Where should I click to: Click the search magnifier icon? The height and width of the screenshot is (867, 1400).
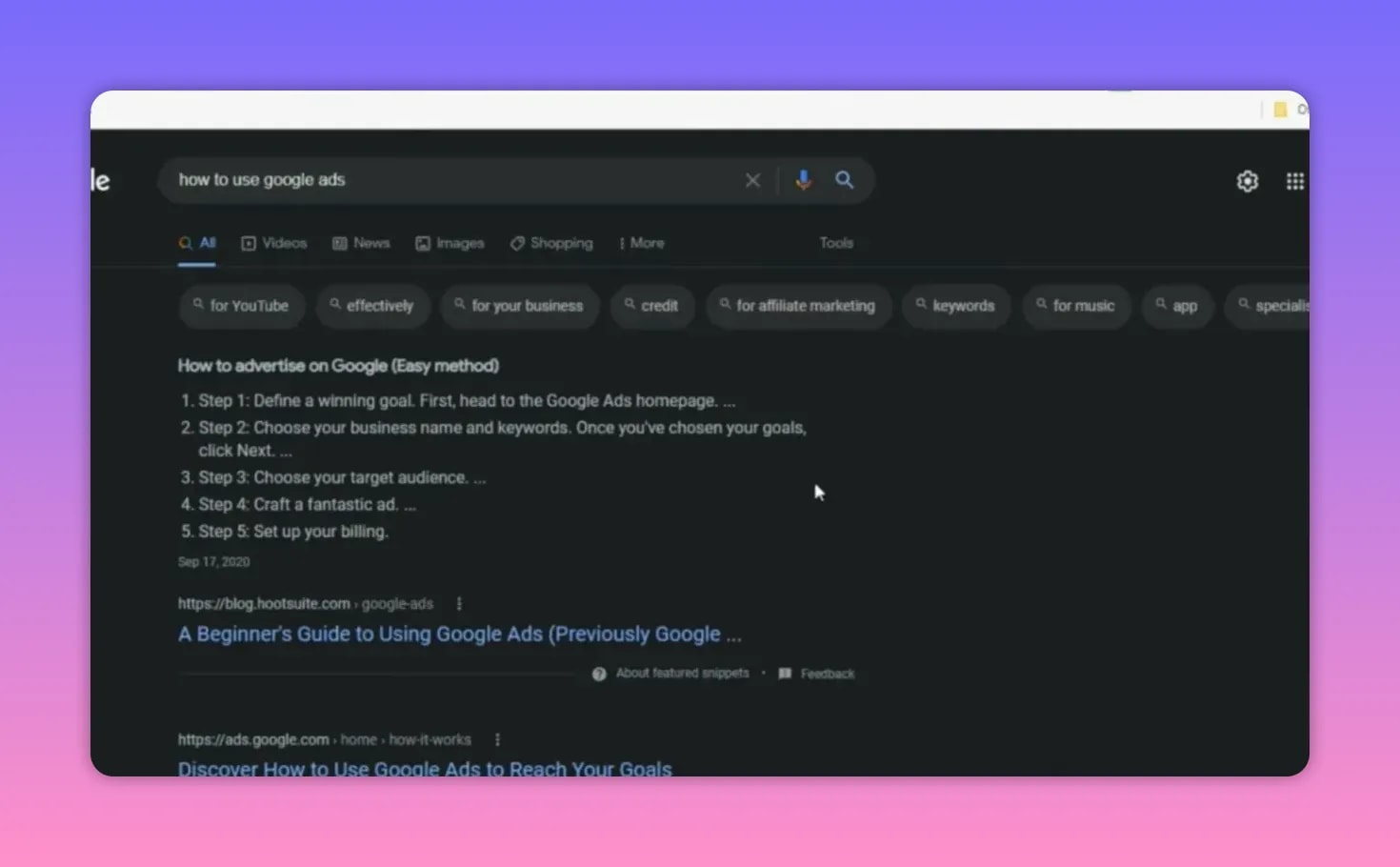pos(844,179)
